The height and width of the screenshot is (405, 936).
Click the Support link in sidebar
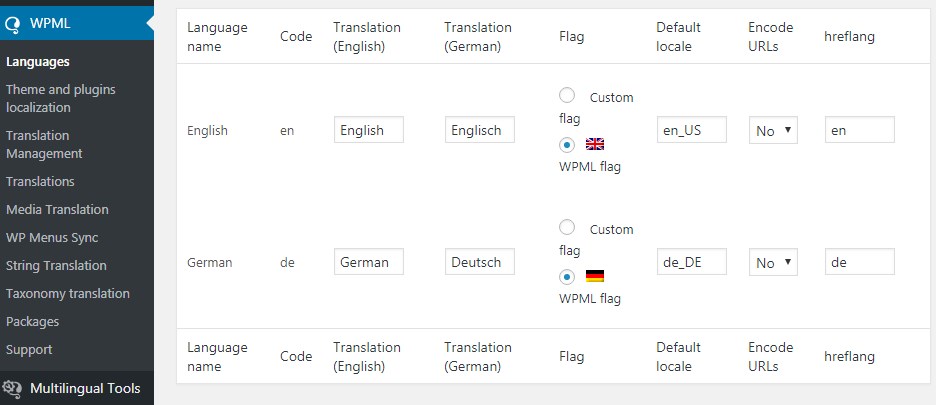(x=29, y=349)
